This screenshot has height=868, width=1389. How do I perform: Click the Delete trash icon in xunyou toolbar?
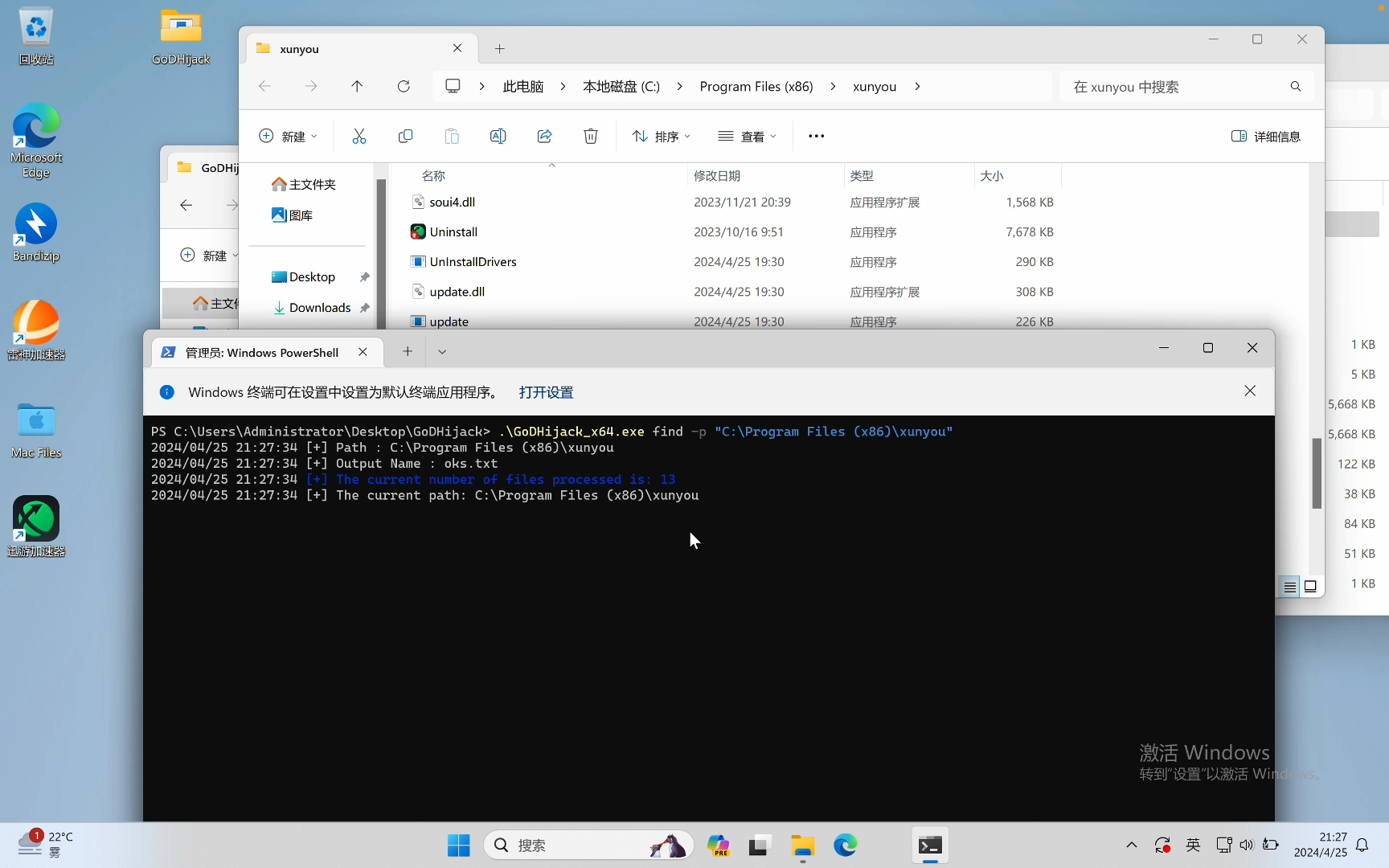coord(591,136)
